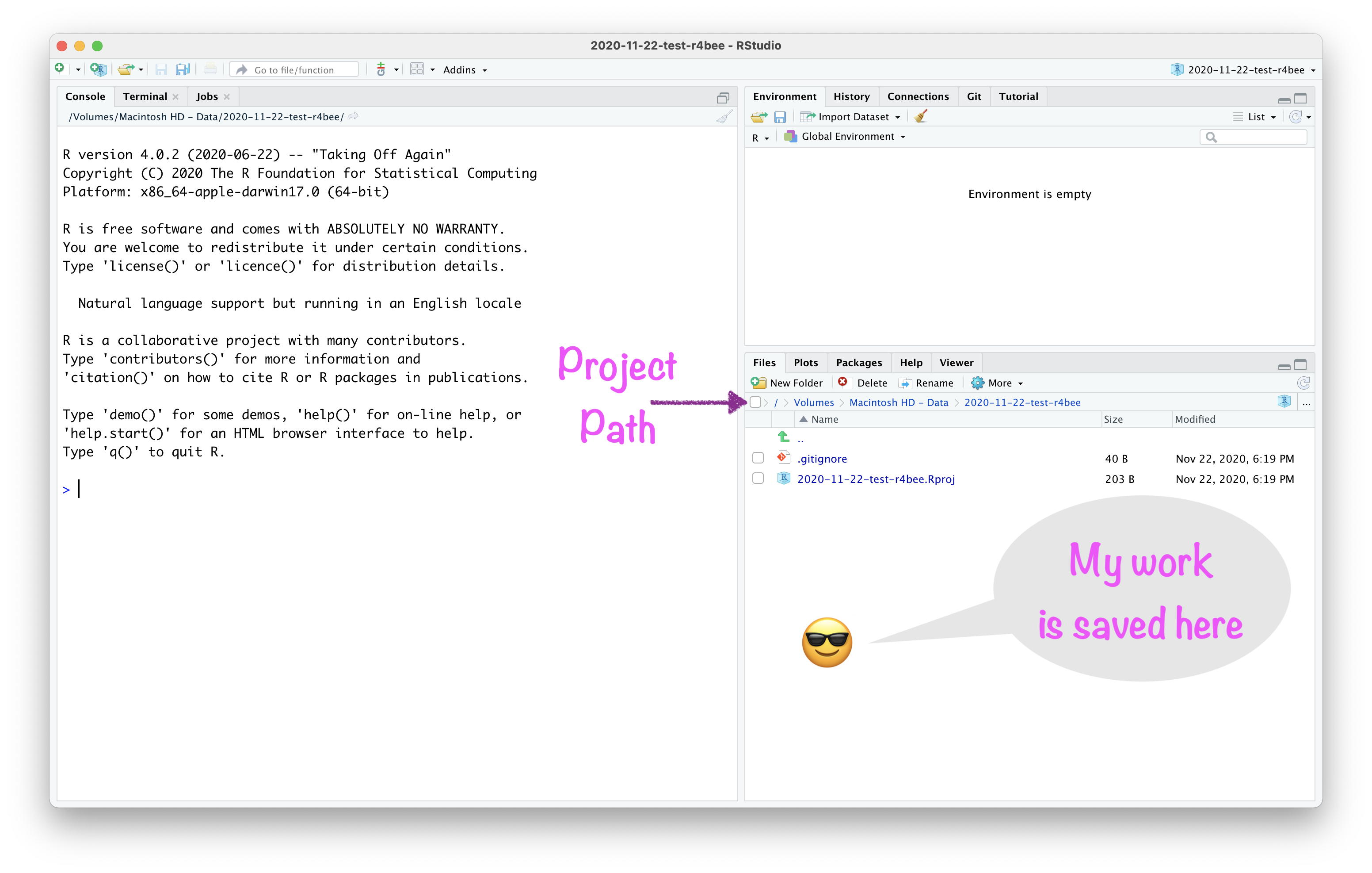Click the Git version control toolbar icon
Screen dimensions: 1372x873
pyautogui.click(x=381, y=69)
